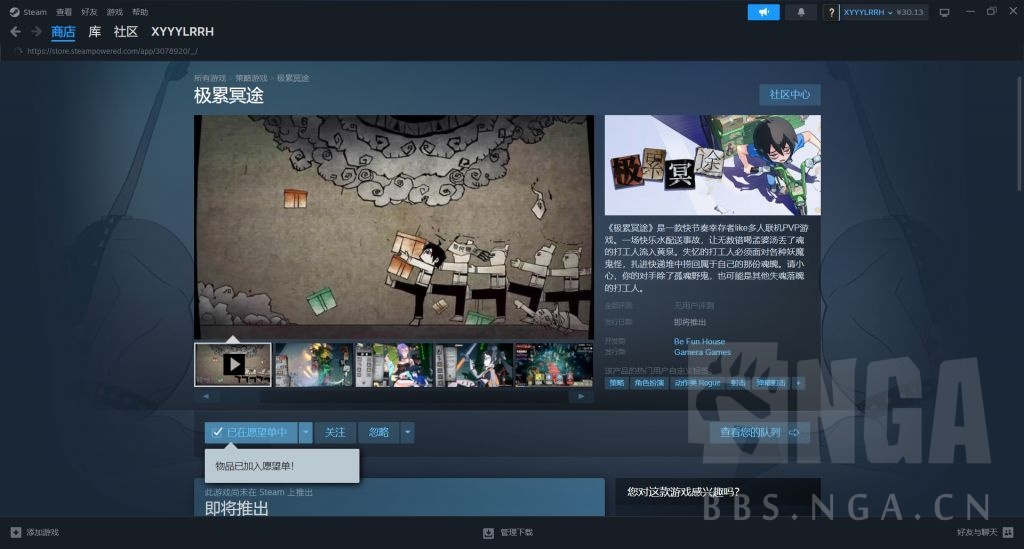Click the main game trailer video
This screenshot has height=549, width=1024.
394,227
